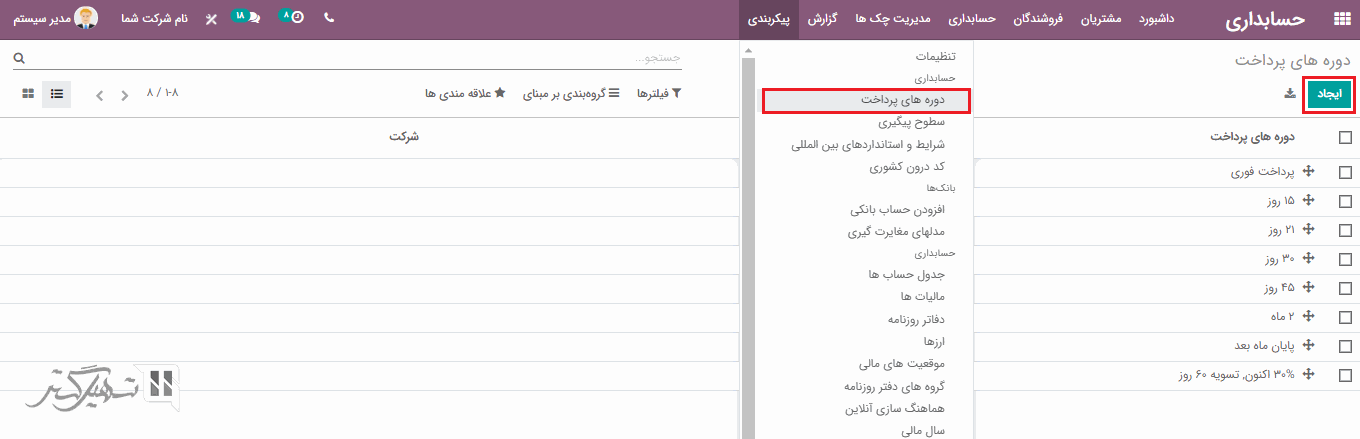Image resolution: width=1360 pixels, height=439 pixels.
Task: Open the گزارش menu in navbar
Action: 820,19
